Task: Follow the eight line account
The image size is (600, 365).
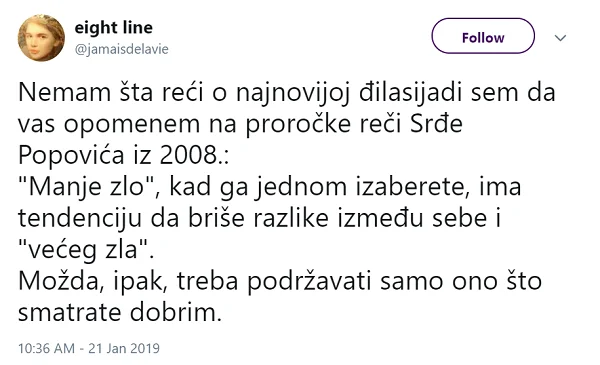Action: tap(483, 36)
